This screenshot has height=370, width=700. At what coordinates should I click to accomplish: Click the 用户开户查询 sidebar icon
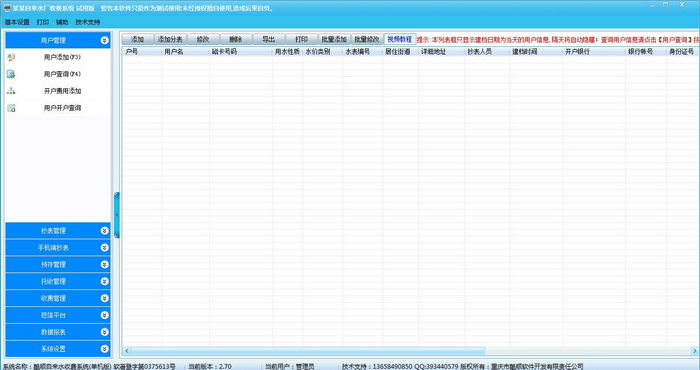tap(11, 108)
